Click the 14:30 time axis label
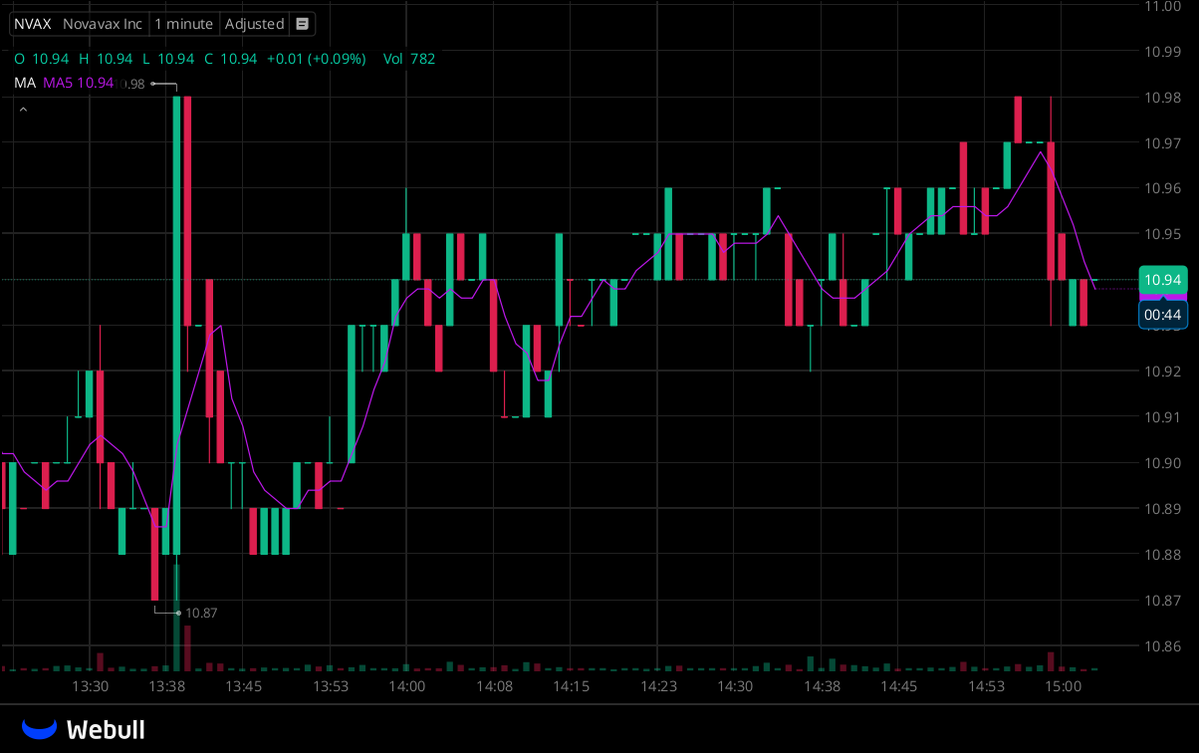The image size is (1199, 753). point(735,686)
